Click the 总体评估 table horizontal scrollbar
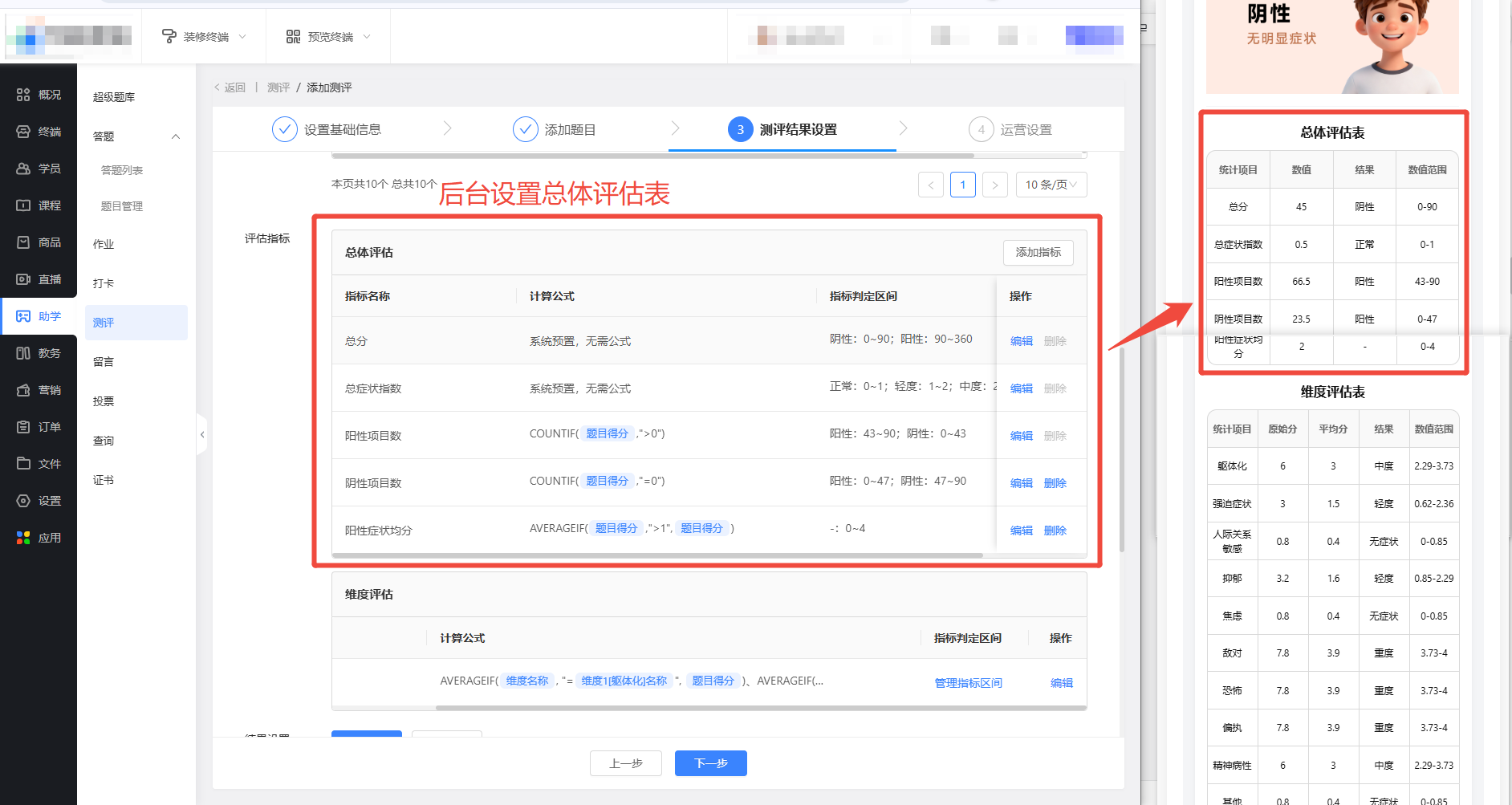The width and height of the screenshot is (1512, 805). click(x=656, y=555)
